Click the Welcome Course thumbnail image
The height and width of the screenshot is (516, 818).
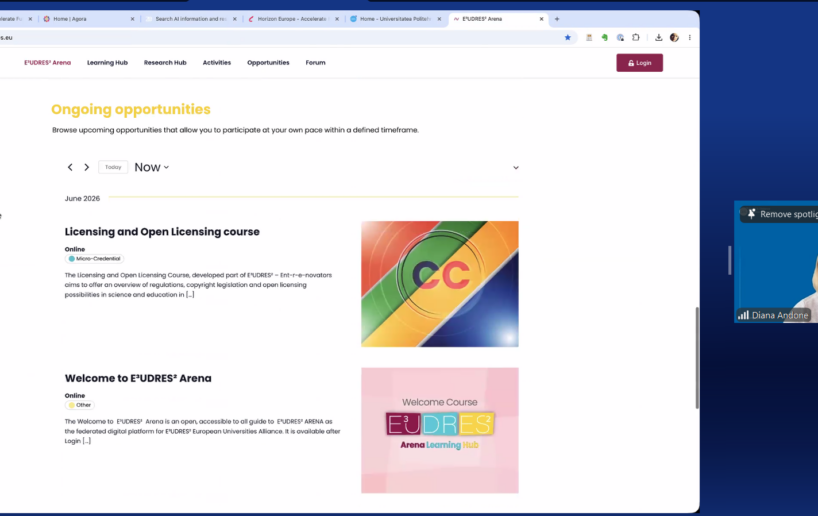pos(440,430)
